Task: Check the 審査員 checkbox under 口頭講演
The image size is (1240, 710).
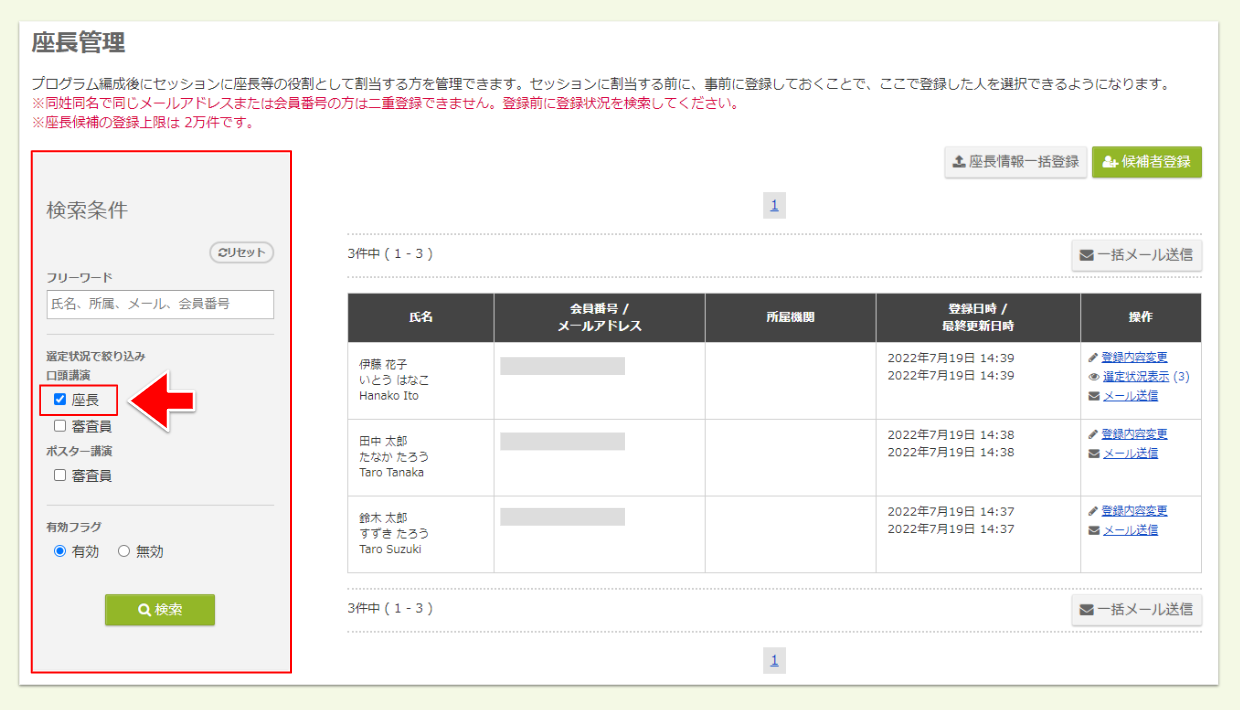Action: coord(60,426)
